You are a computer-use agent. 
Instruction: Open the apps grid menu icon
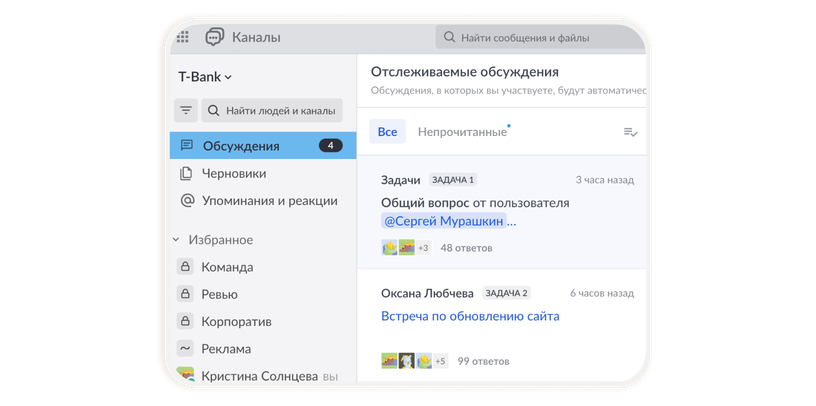coord(183,37)
